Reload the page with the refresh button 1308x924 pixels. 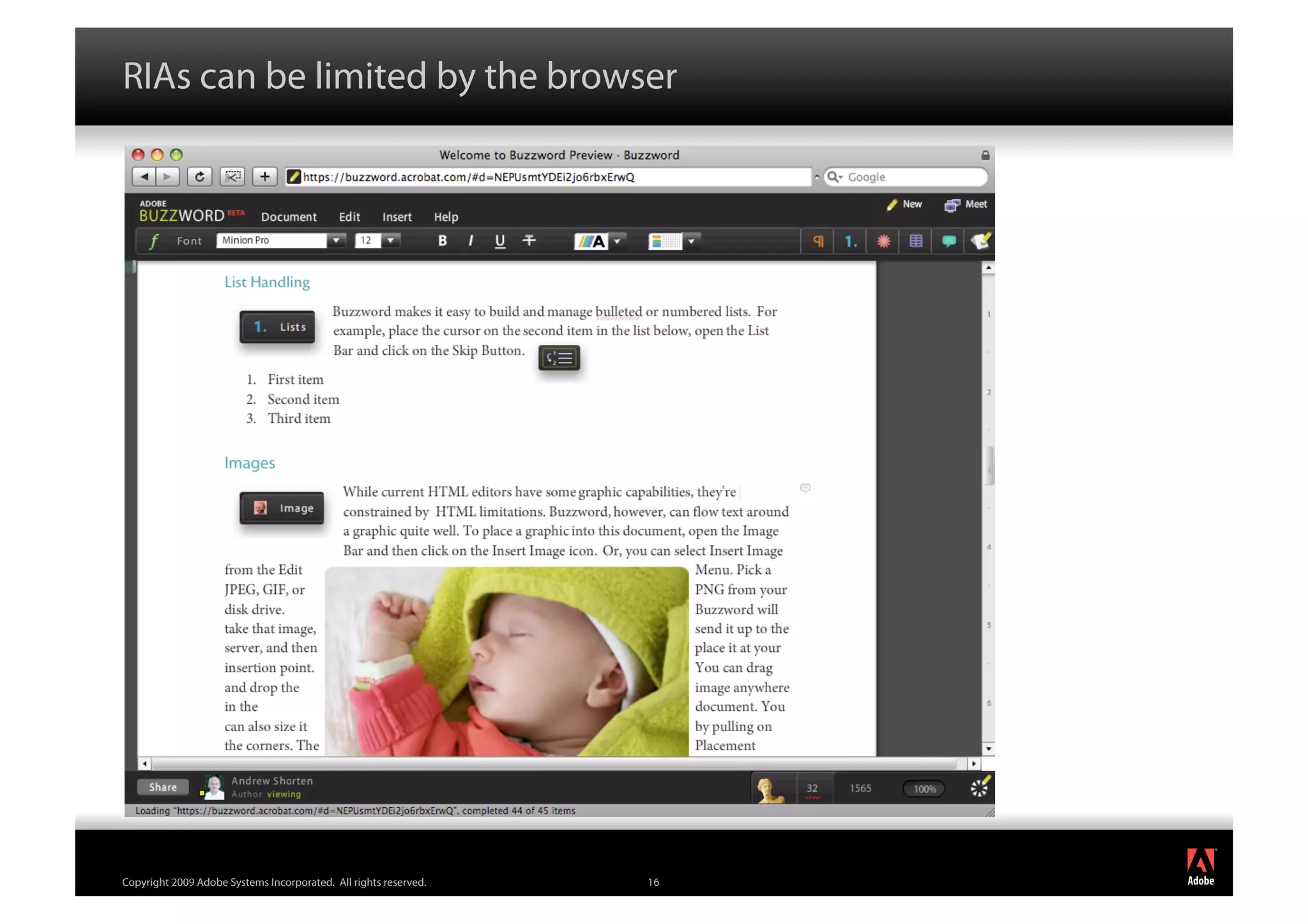tap(200, 177)
